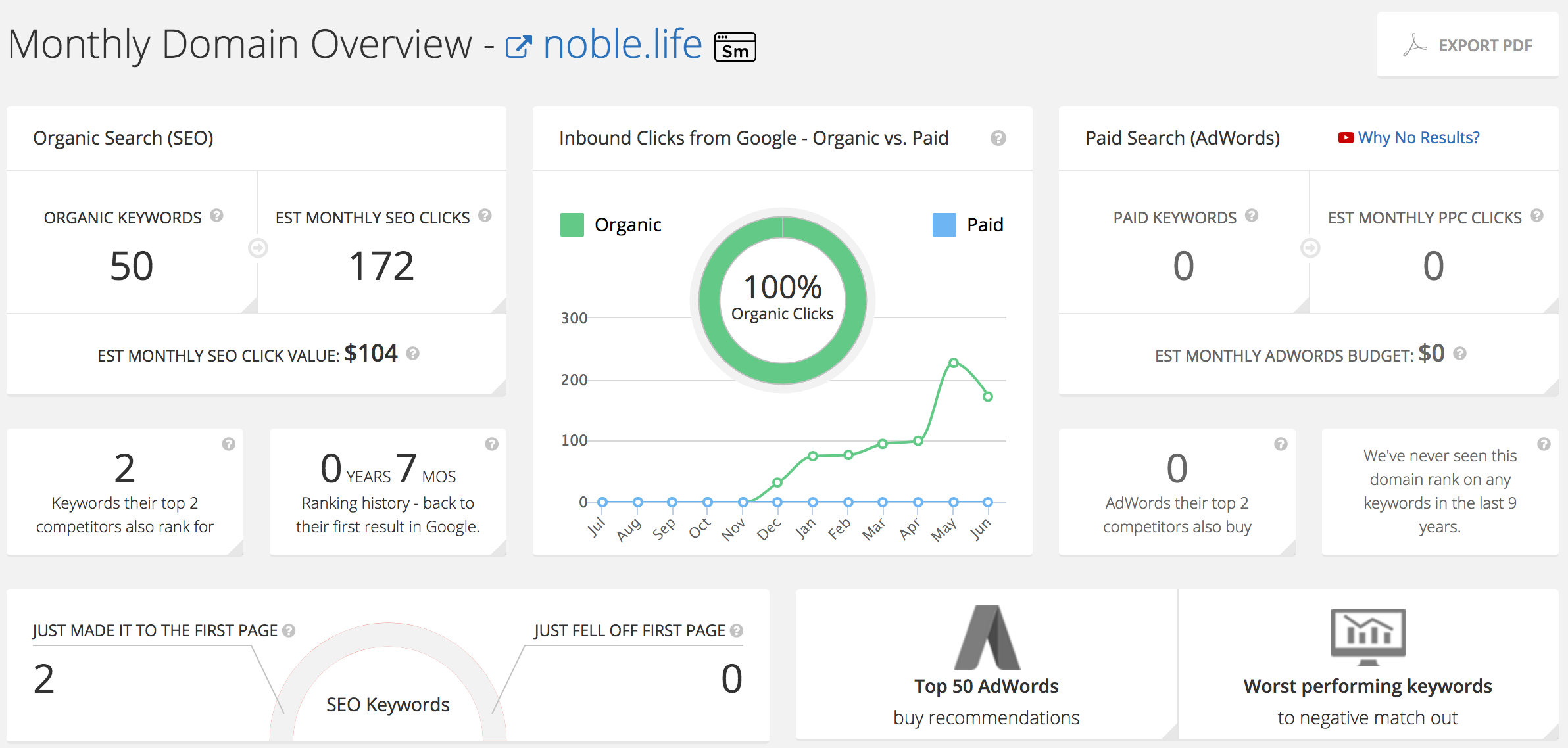Open the Est Monthly PPC Clicks 0 value
Image resolution: width=1568 pixels, height=748 pixels.
click(x=1434, y=266)
